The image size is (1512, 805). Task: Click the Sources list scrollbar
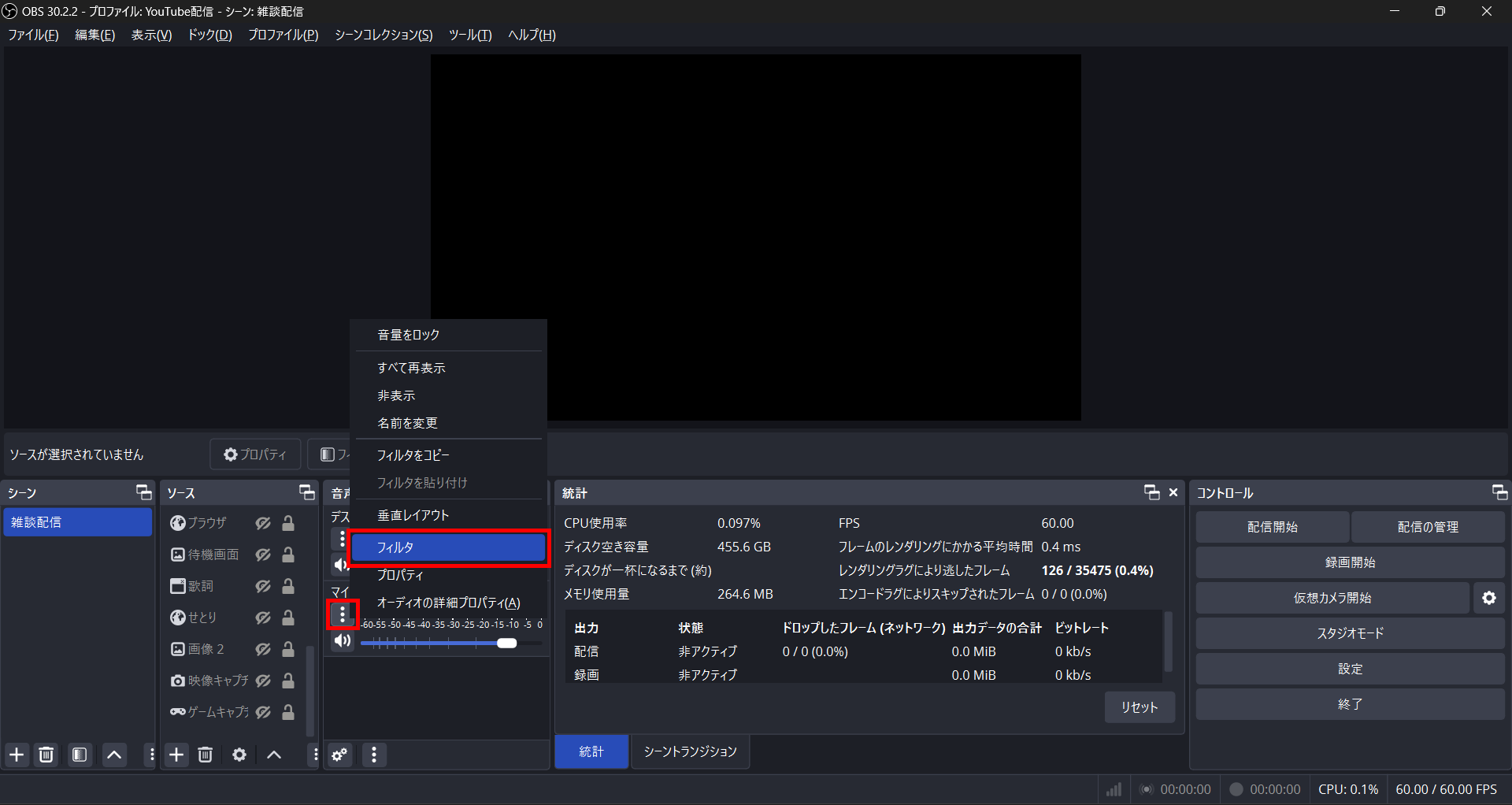pos(310,690)
